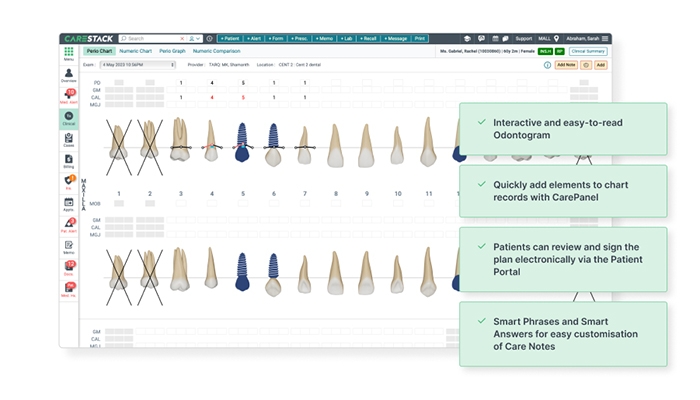700x400 pixels.
Task: Click the + Alert button
Action: click(x=254, y=38)
